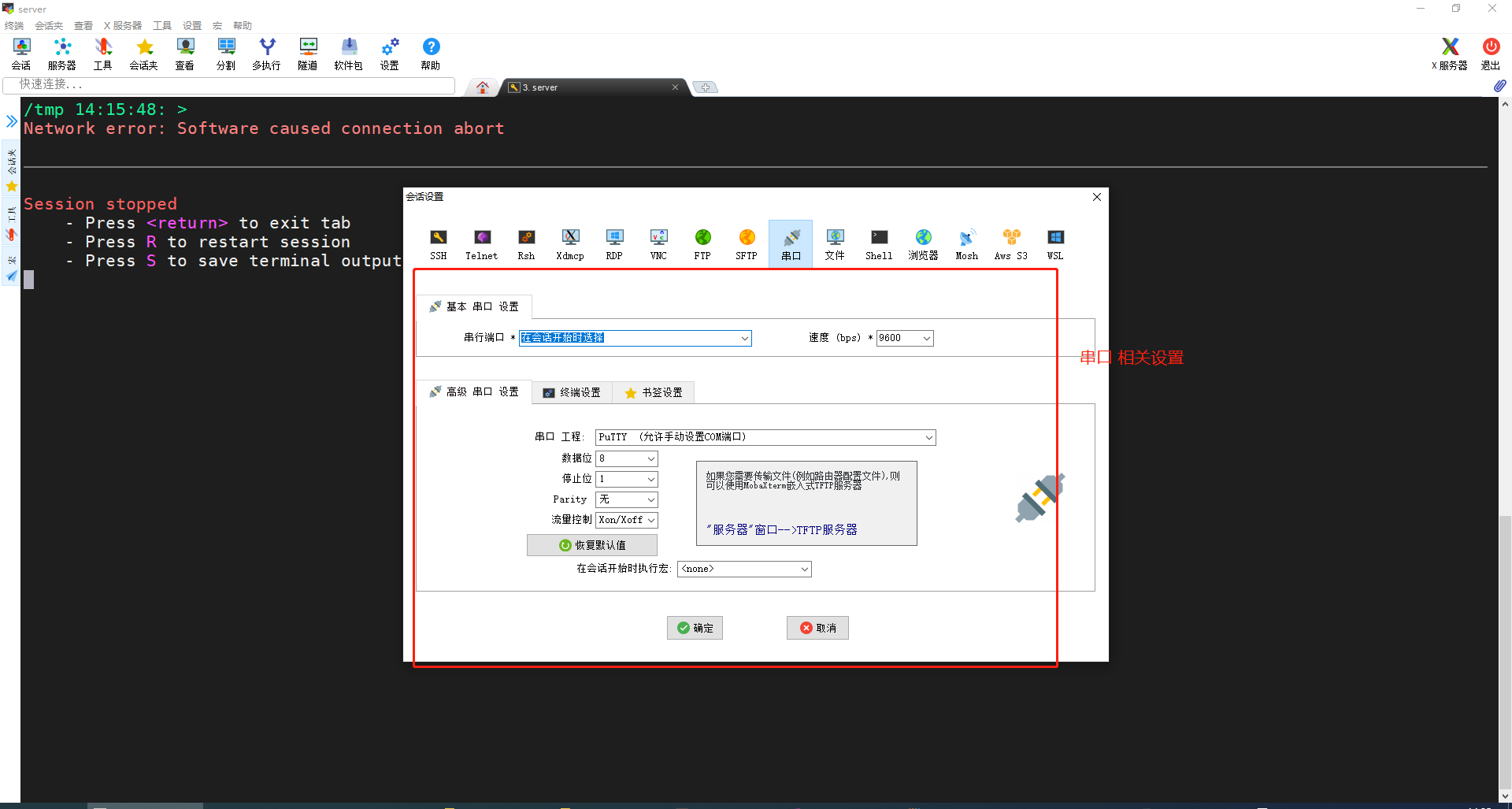Select SSH session type icon
The width and height of the screenshot is (1512, 809).
pos(439,244)
